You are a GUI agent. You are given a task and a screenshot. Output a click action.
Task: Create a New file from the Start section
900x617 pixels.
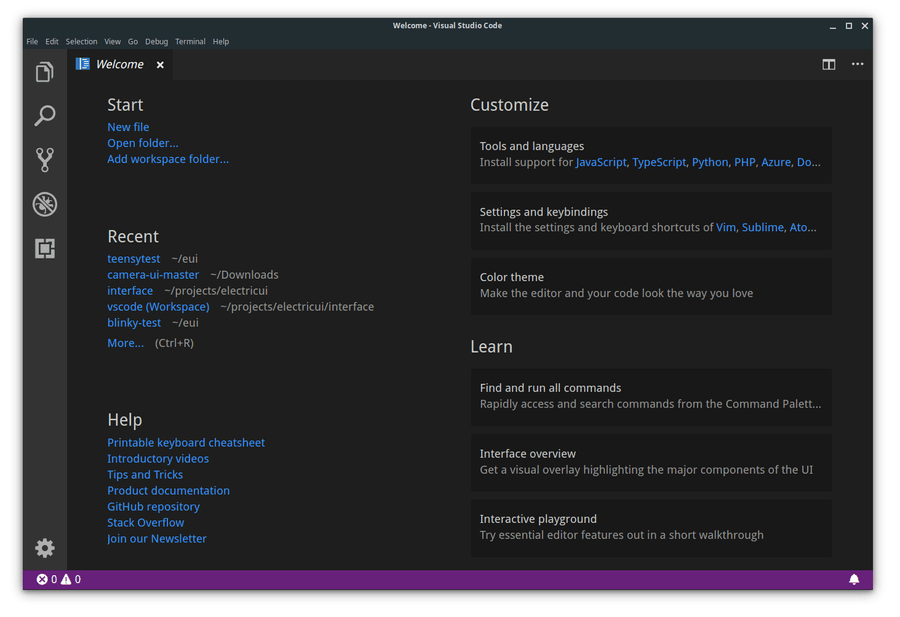pyautogui.click(x=128, y=126)
